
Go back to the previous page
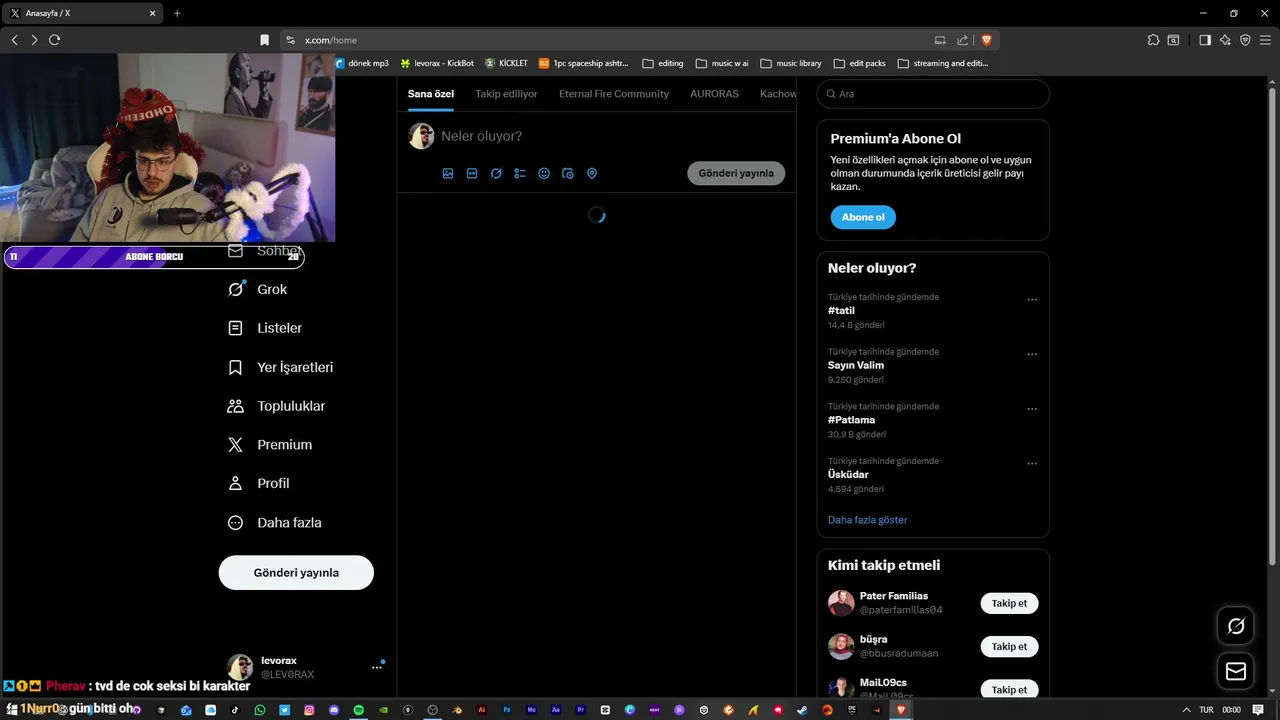pyautogui.click(x=14, y=40)
